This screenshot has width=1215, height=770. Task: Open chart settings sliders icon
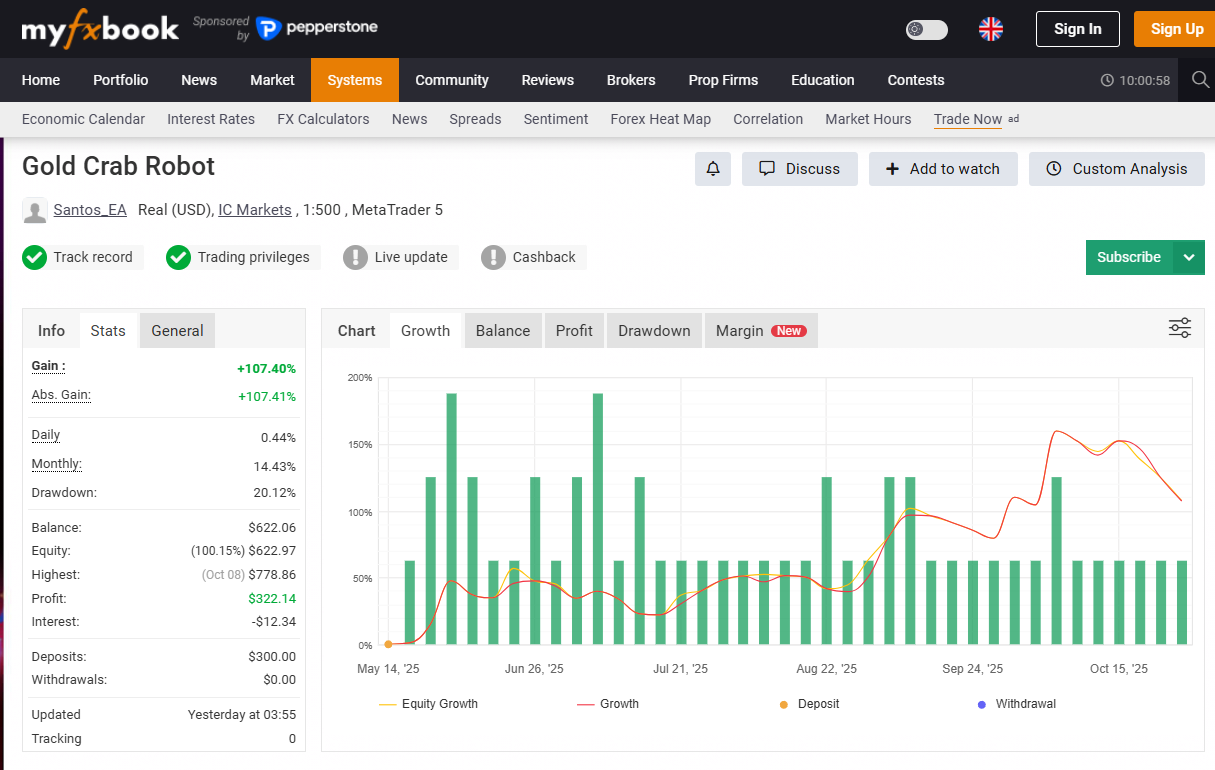point(1179,328)
